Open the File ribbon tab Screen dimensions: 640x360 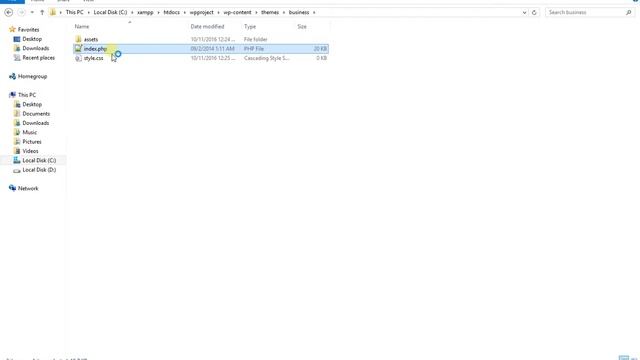(12, 1)
